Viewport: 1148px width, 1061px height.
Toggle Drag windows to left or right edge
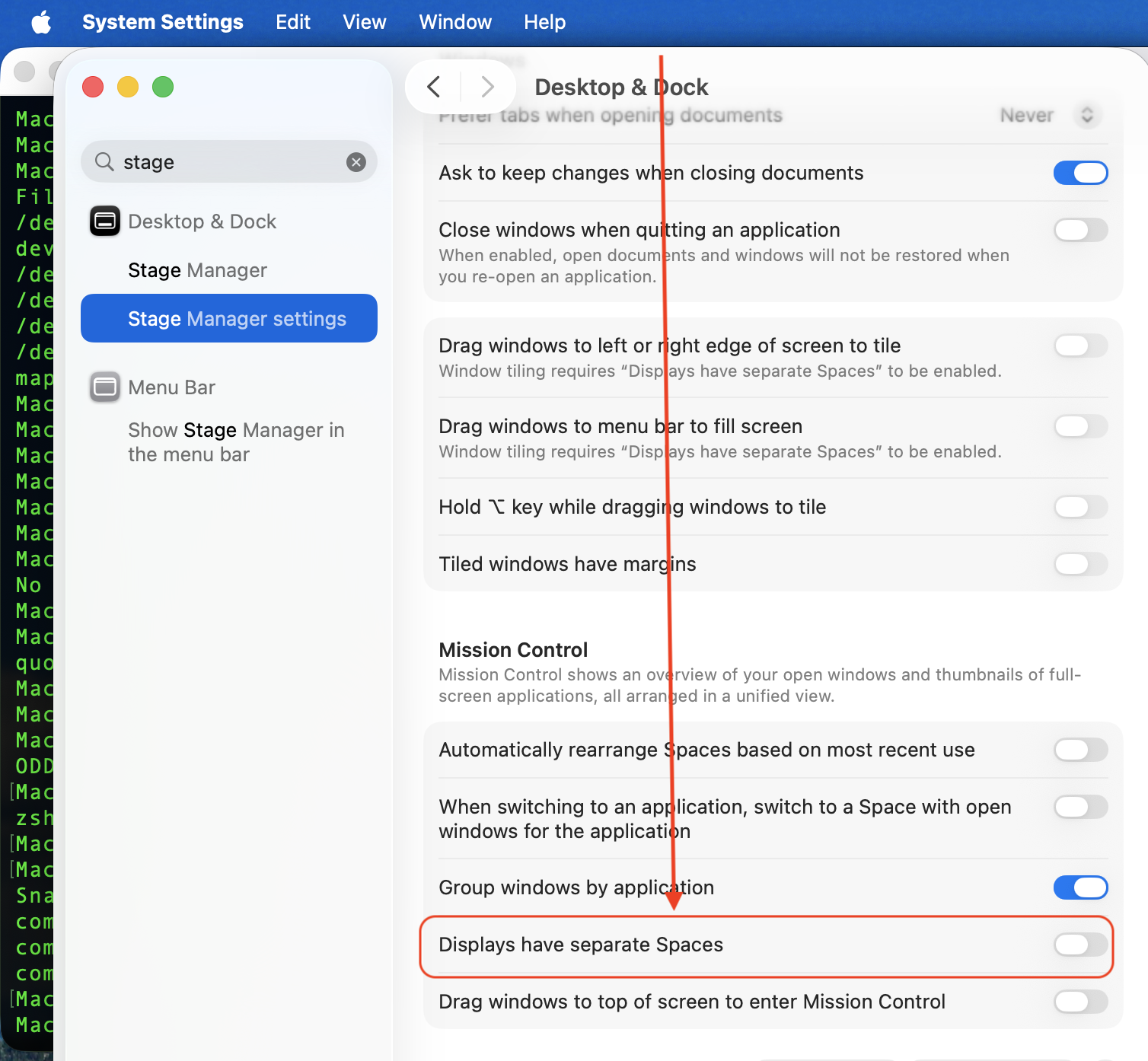point(1080,346)
